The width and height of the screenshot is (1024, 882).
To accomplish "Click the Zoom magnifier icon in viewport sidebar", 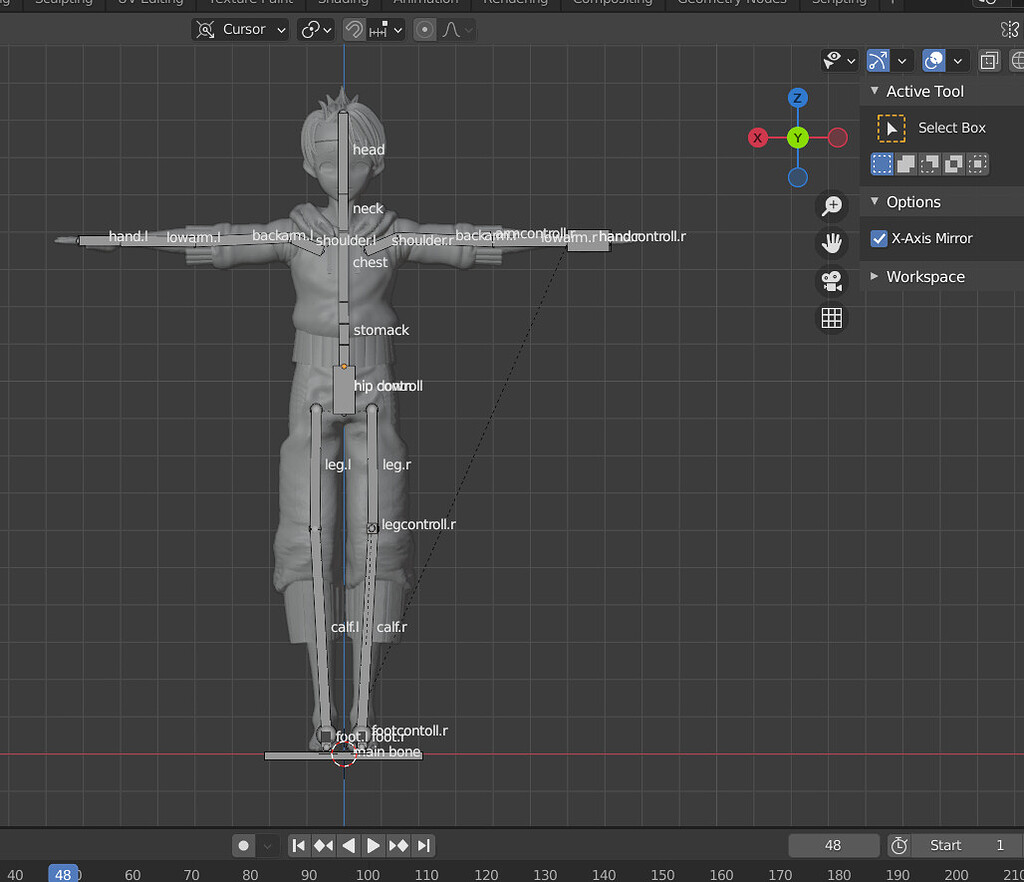I will [831, 206].
